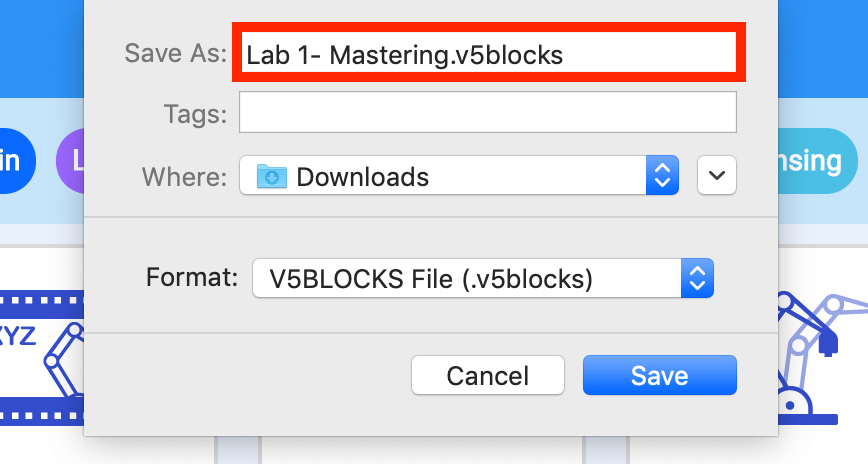Click the Cancel button
The height and width of the screenshot is (464, 868).
[x=488, y=375]
